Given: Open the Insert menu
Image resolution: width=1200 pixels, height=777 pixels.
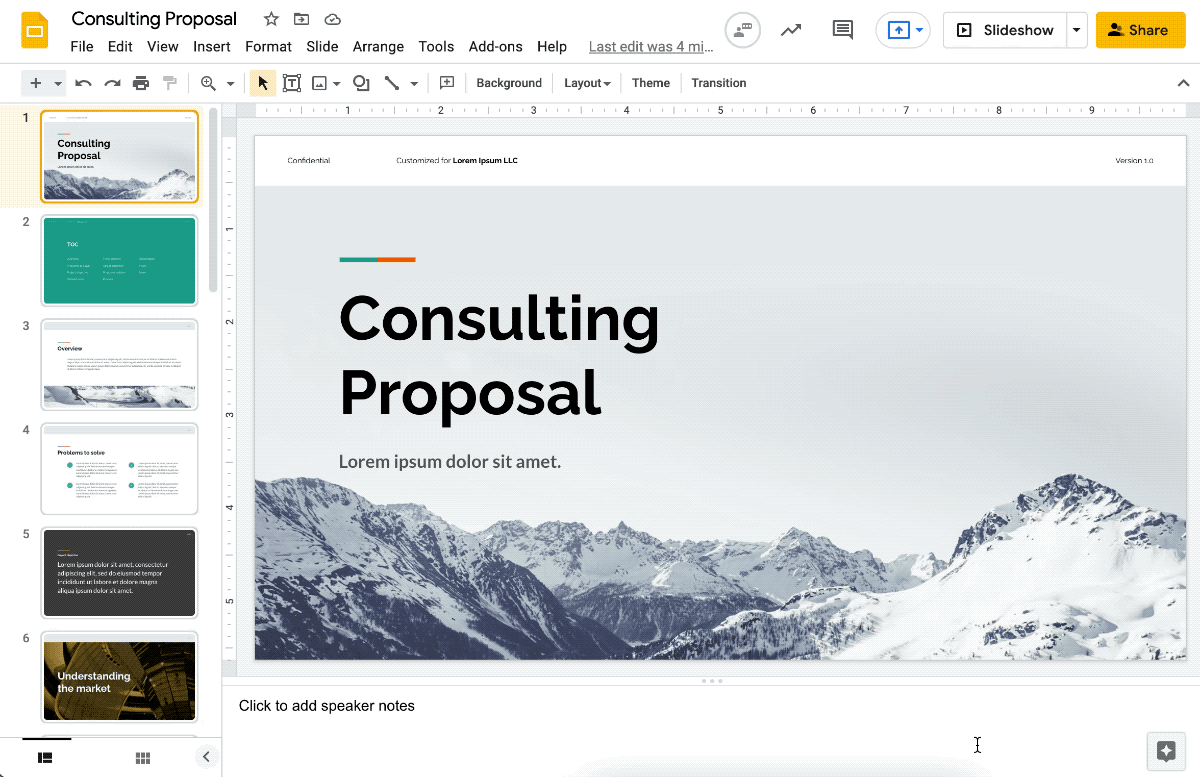Looking at the screenshot, I should pyautogui.click(x=212, y=46).
